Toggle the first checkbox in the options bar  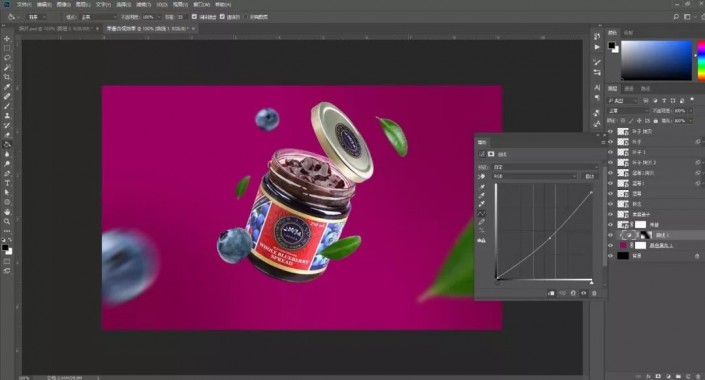pos(194,17)
